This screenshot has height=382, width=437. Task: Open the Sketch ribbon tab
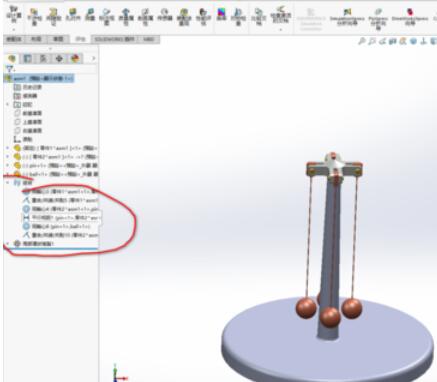[58, 39]
